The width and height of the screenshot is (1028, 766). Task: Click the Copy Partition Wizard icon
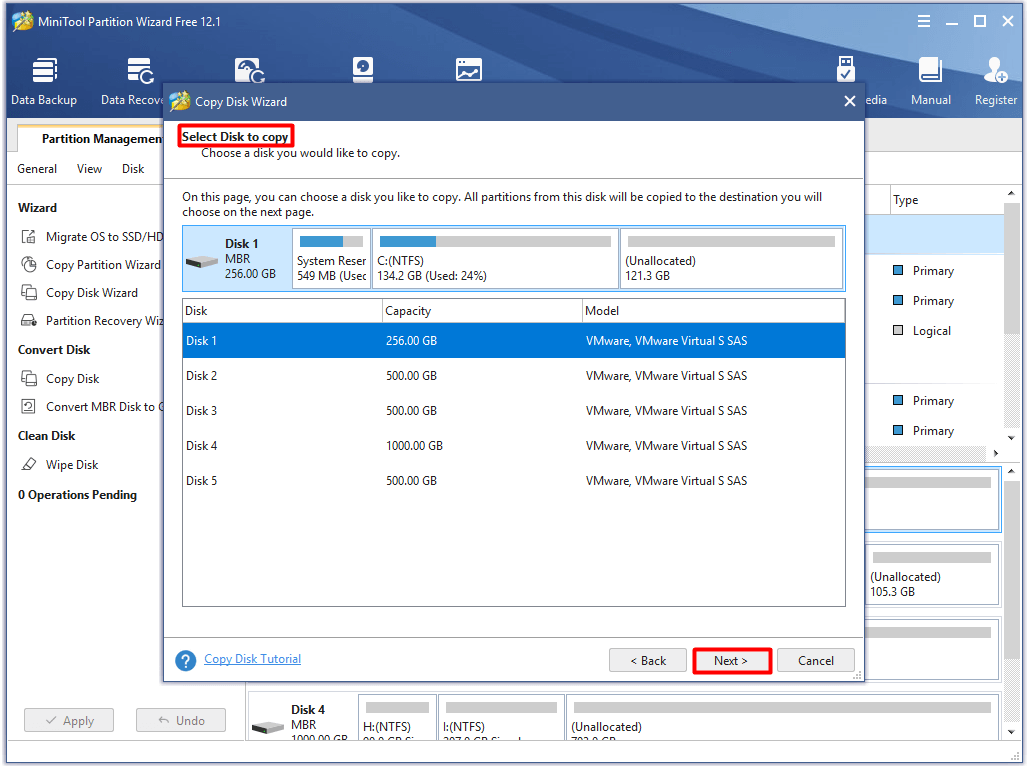(29, 265)
